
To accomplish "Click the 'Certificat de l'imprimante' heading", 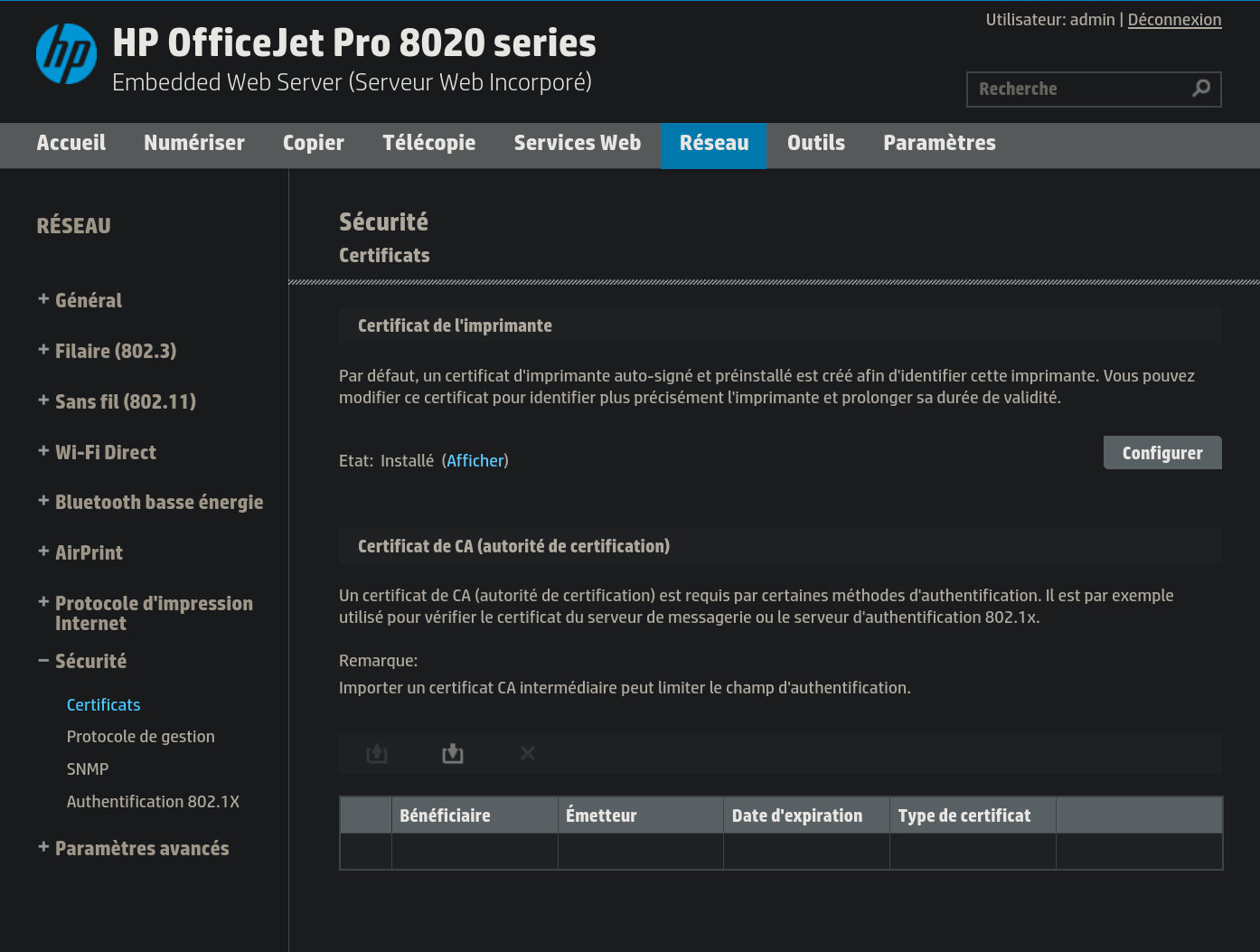I will tap(455, 325).
